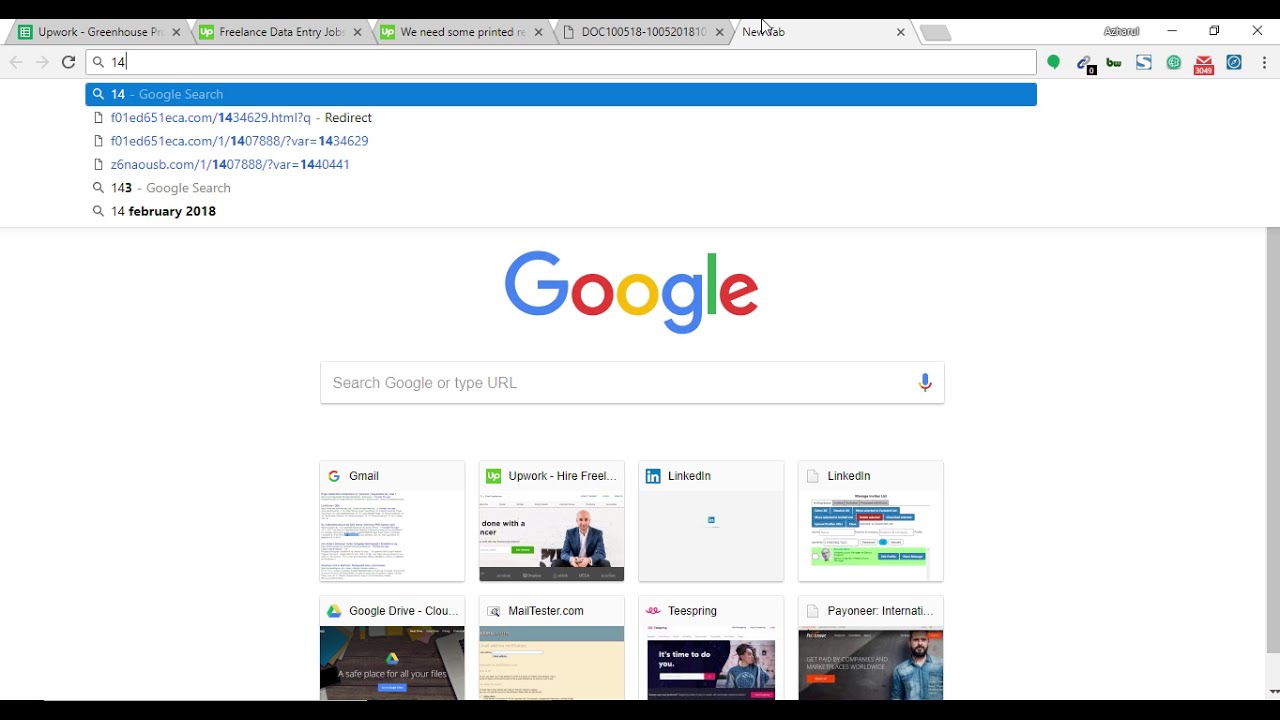Open the LinkedIn tile with blue logo

(x=711, y=521)
